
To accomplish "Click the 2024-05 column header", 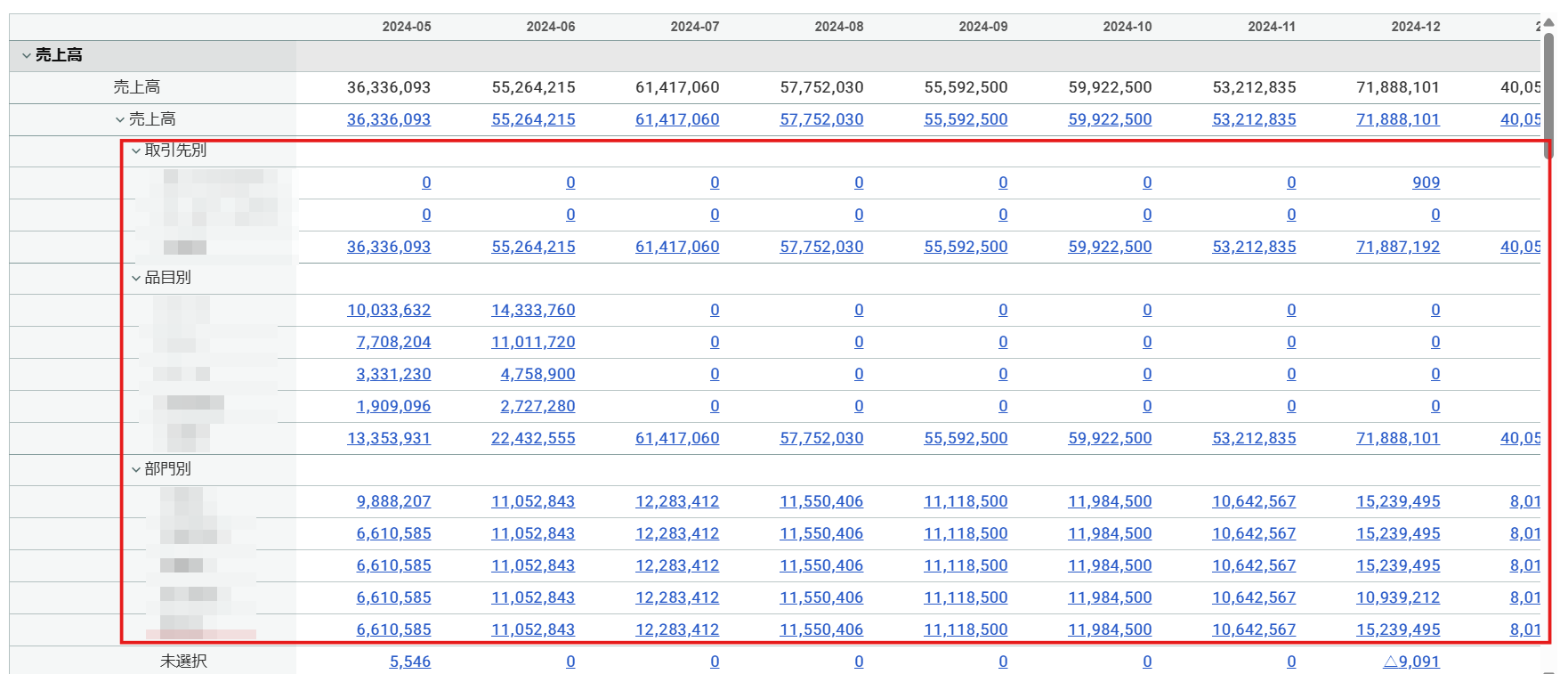I will [x=407, y=27].
